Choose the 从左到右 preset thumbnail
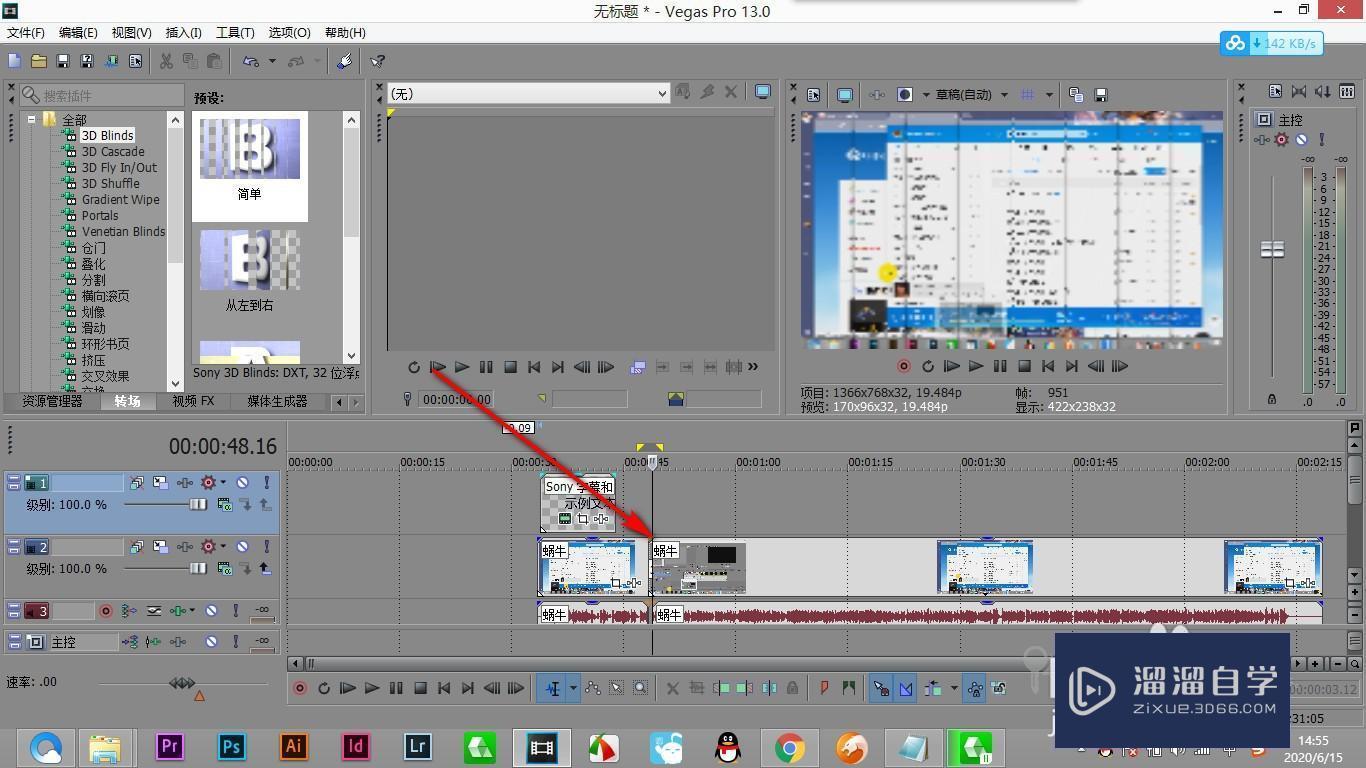1366x768 pixels. pyautogui.click(x=250, y=260)
